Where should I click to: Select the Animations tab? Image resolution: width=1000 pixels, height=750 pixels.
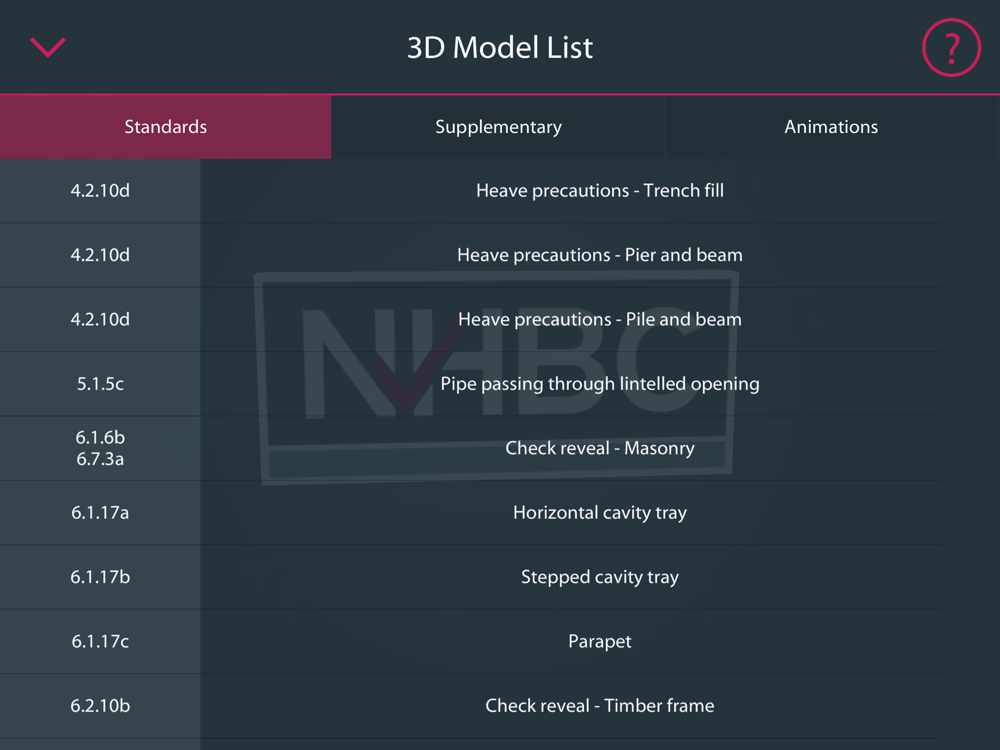click(x=831, y=127)
